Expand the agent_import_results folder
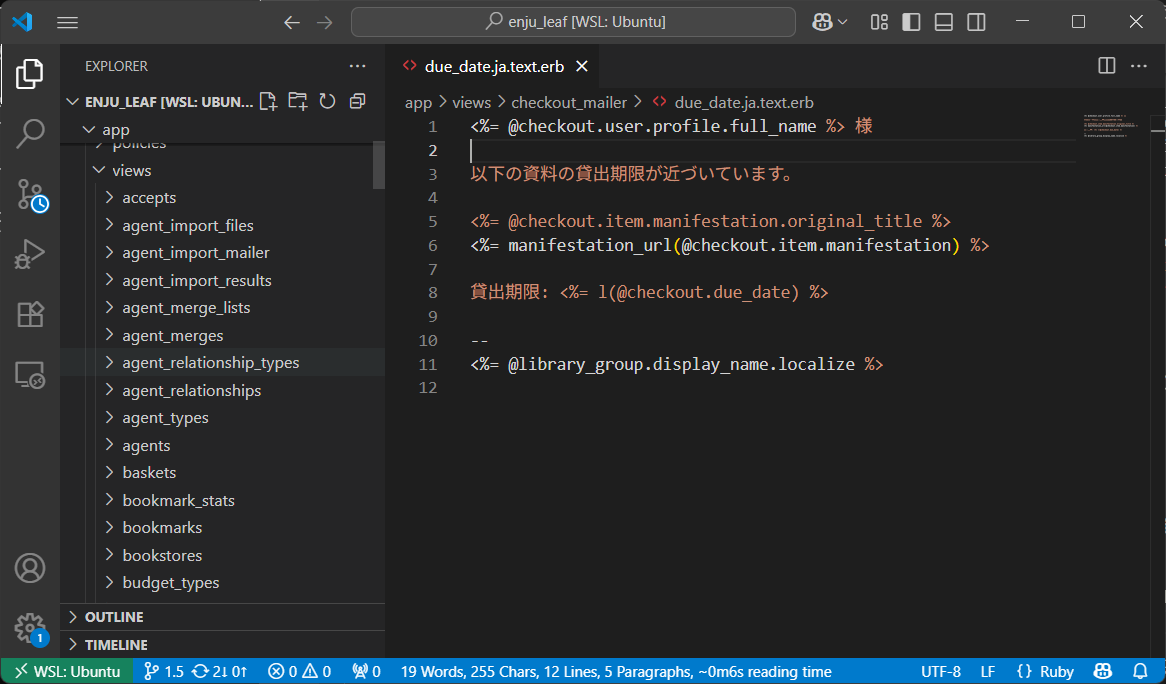1166x684 pixels. [x=222, y=280]
